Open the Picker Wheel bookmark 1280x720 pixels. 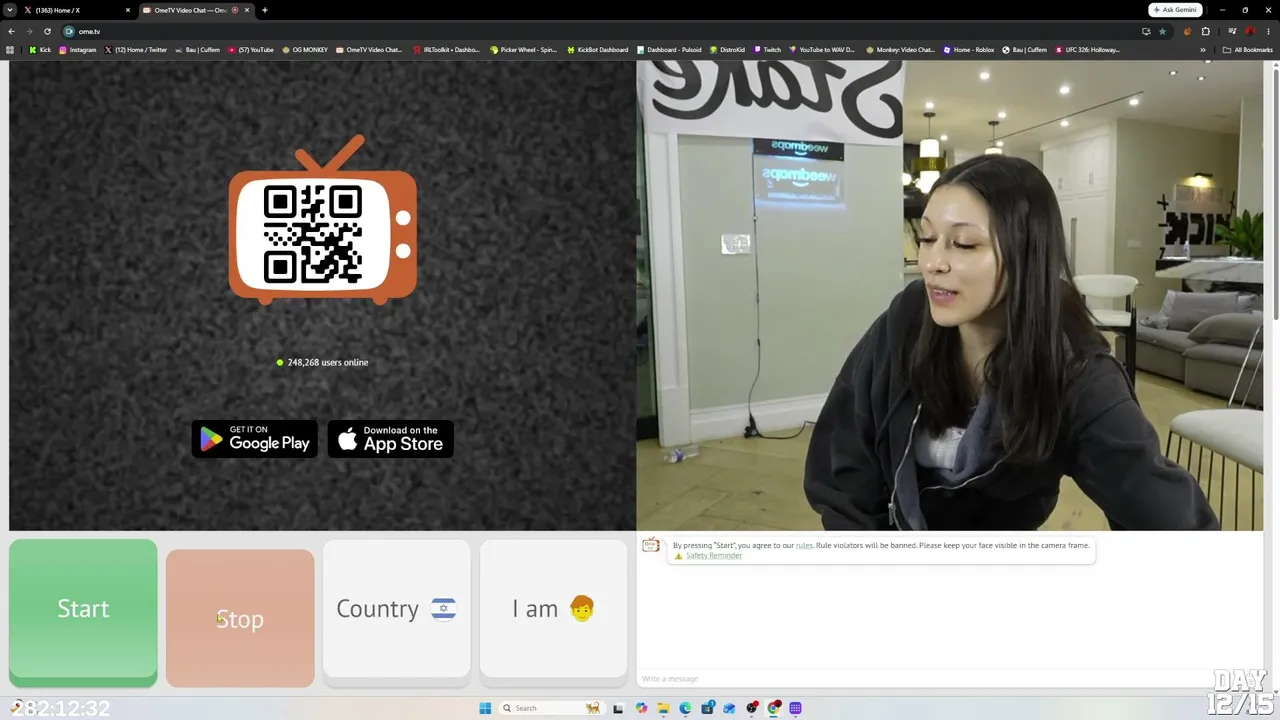click(x=523, y=50)
